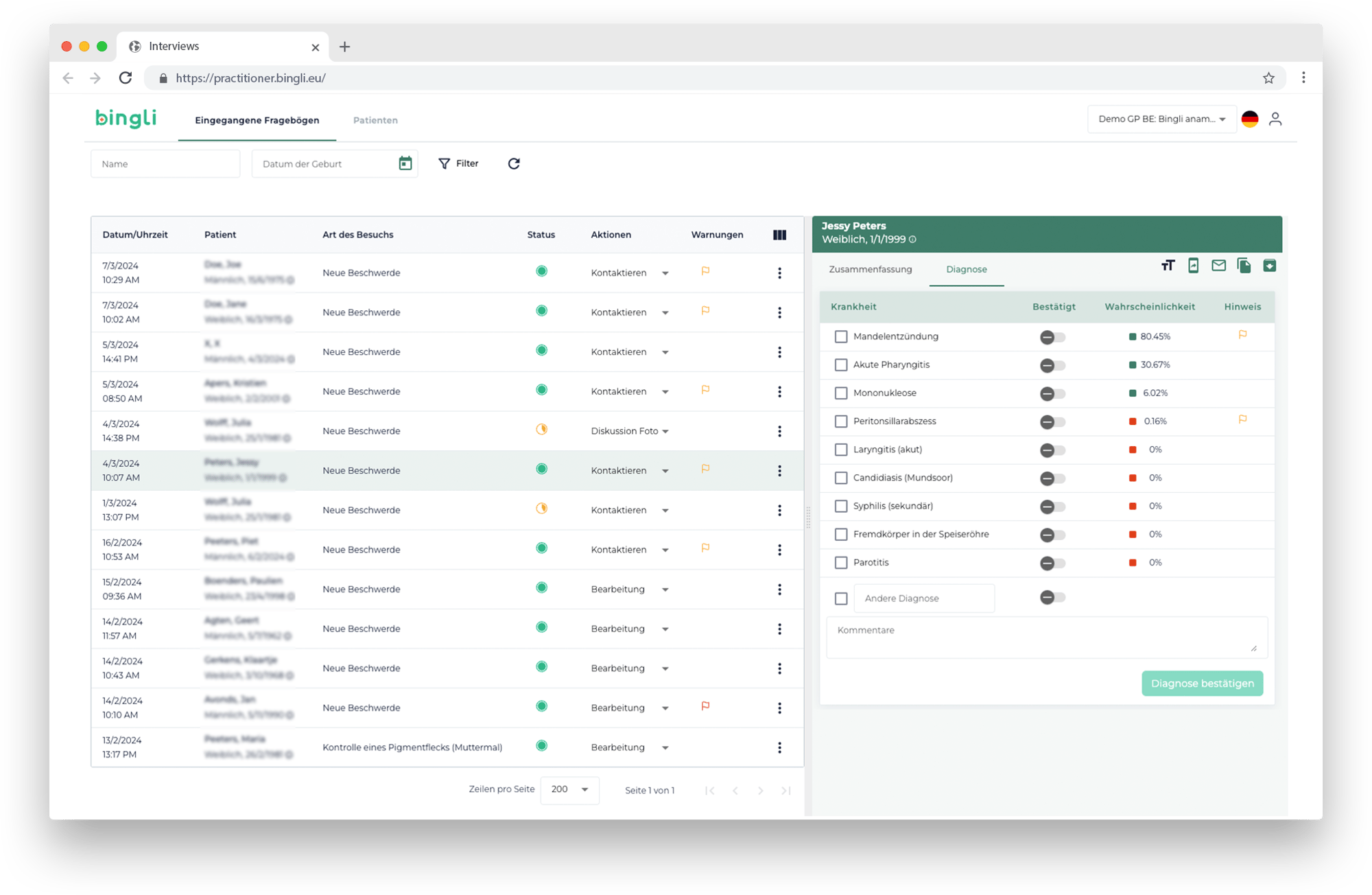Screen dimensions: 1372x895
Task: Expand Bearbeitung dropdown in 15/2/2024 row
Action: coord(665,590)
